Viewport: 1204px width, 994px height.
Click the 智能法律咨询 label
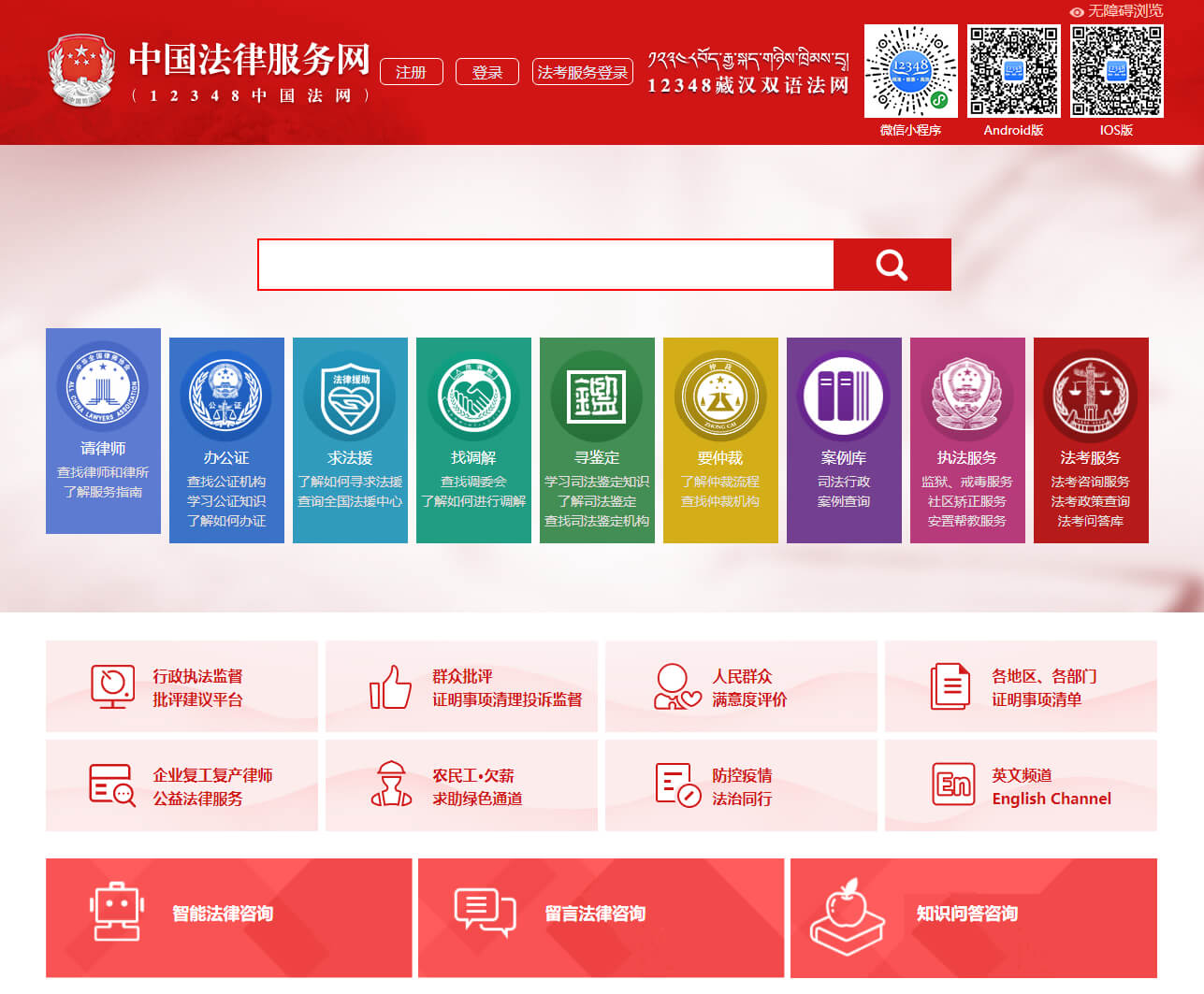point(223,914)
